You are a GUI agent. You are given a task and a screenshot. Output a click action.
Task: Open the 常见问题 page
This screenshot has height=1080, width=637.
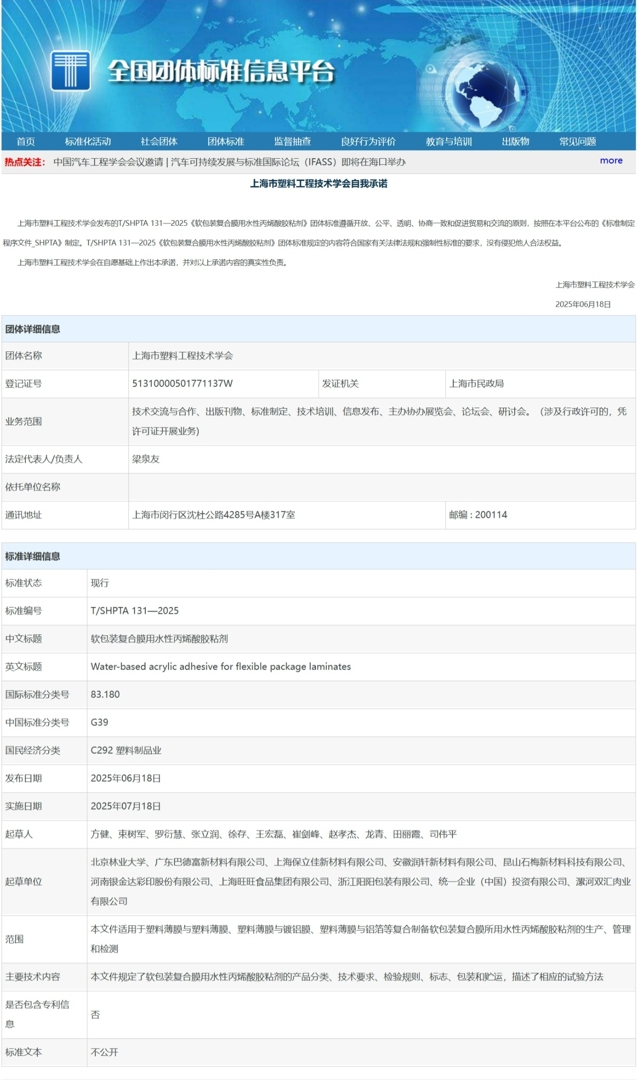[x=577, y=141]
